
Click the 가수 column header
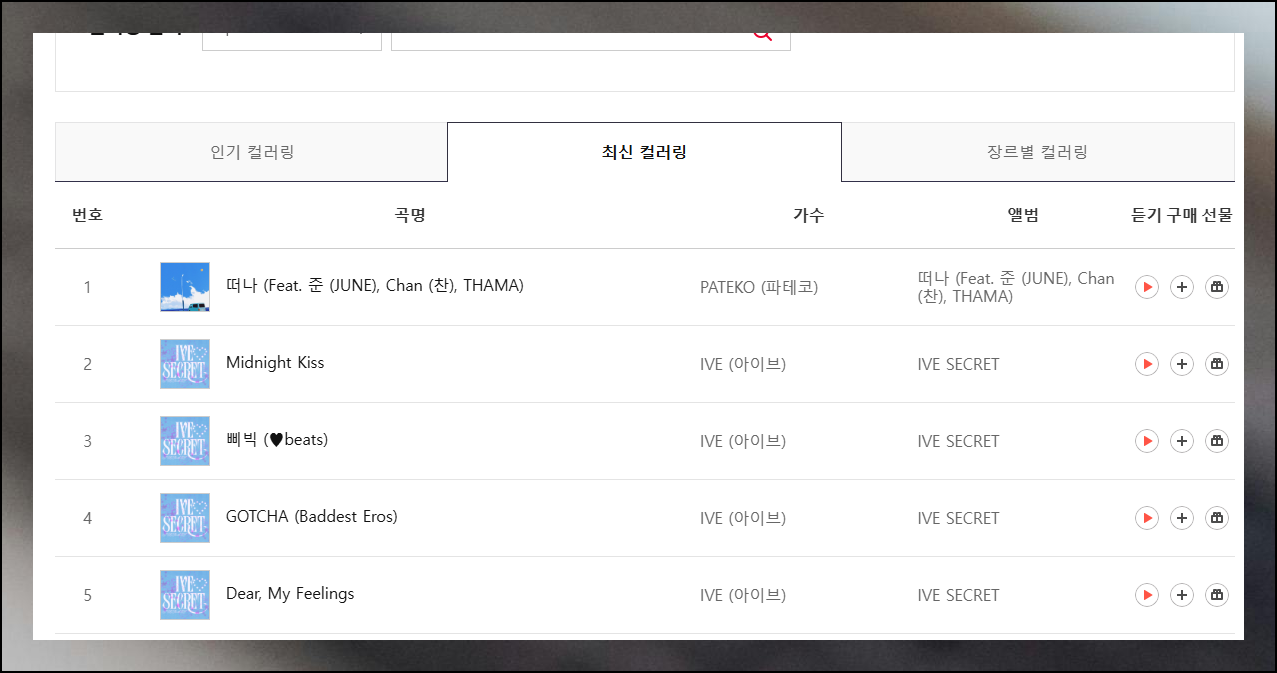808,215
